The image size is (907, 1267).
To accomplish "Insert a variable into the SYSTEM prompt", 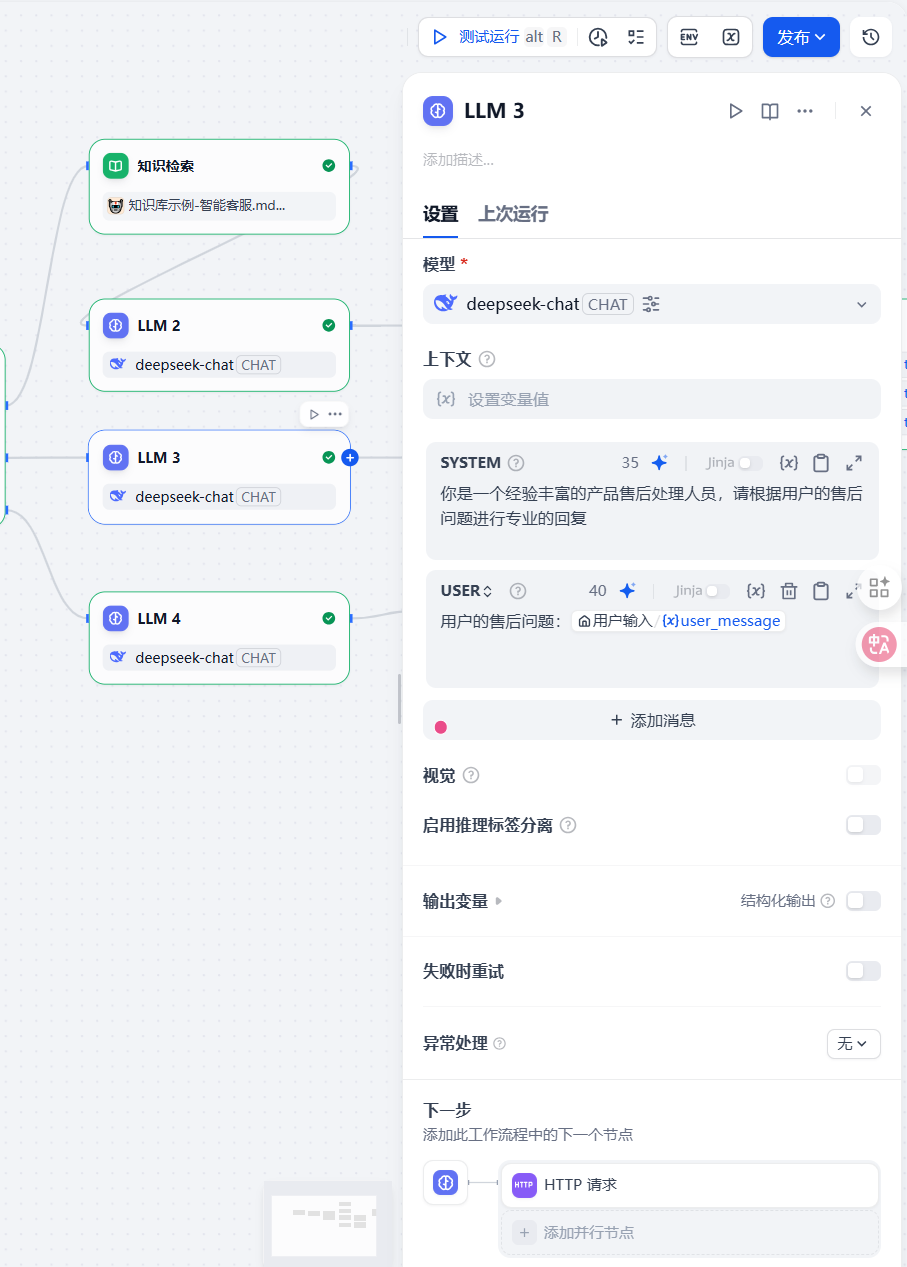I will [788, 462].
